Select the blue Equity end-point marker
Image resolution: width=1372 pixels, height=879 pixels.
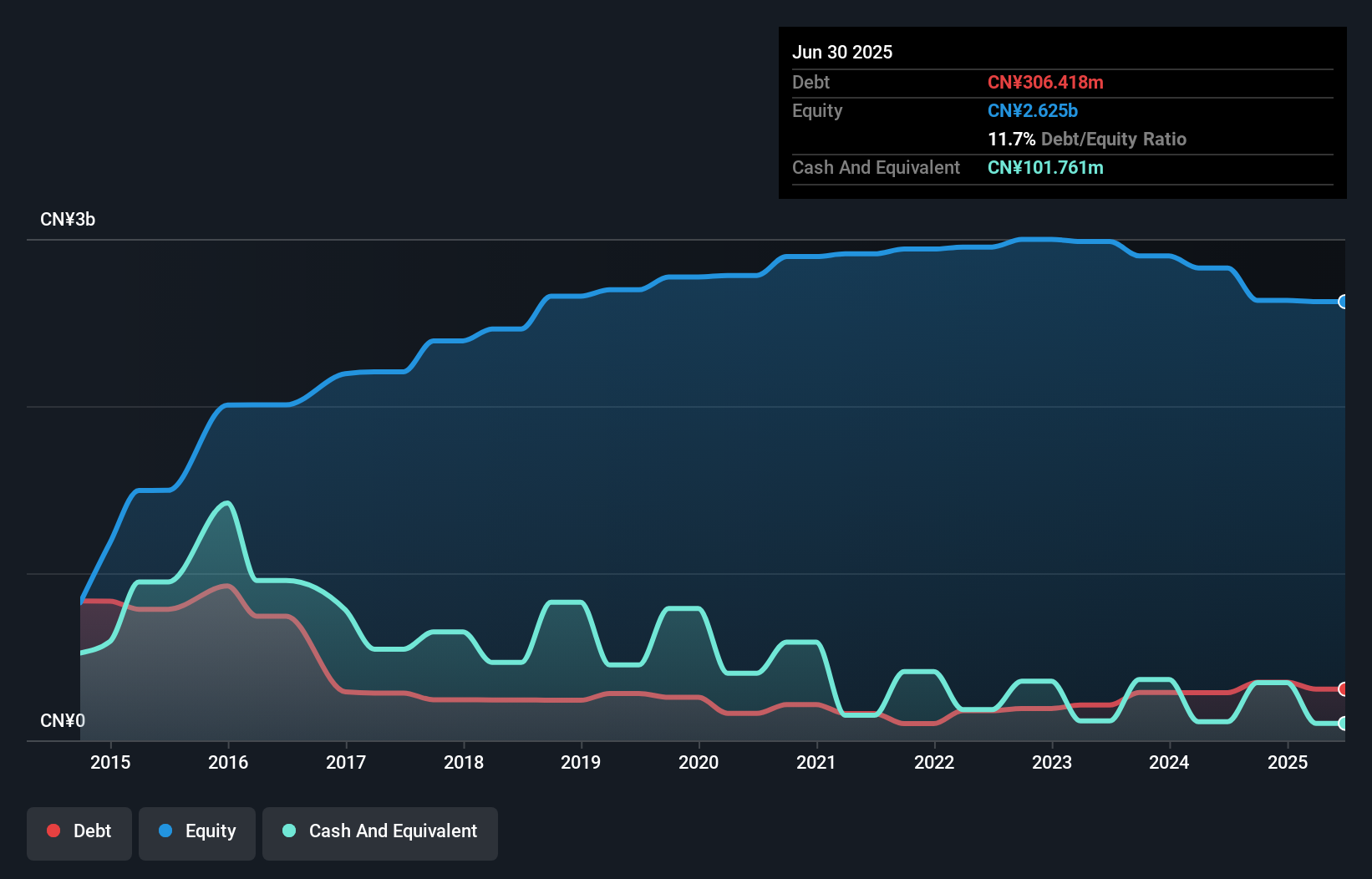click(x=1343, y=302)
